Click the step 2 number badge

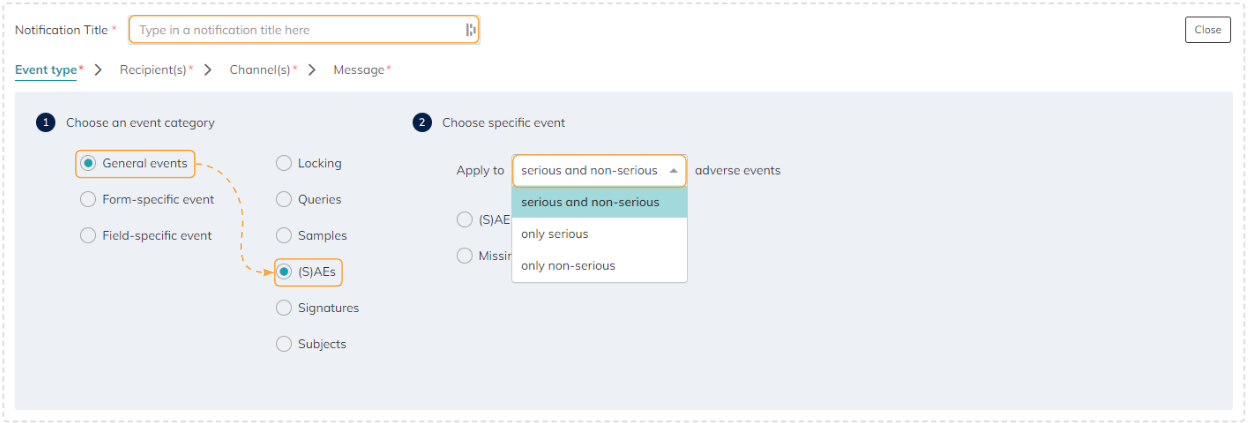pos(421,123)
